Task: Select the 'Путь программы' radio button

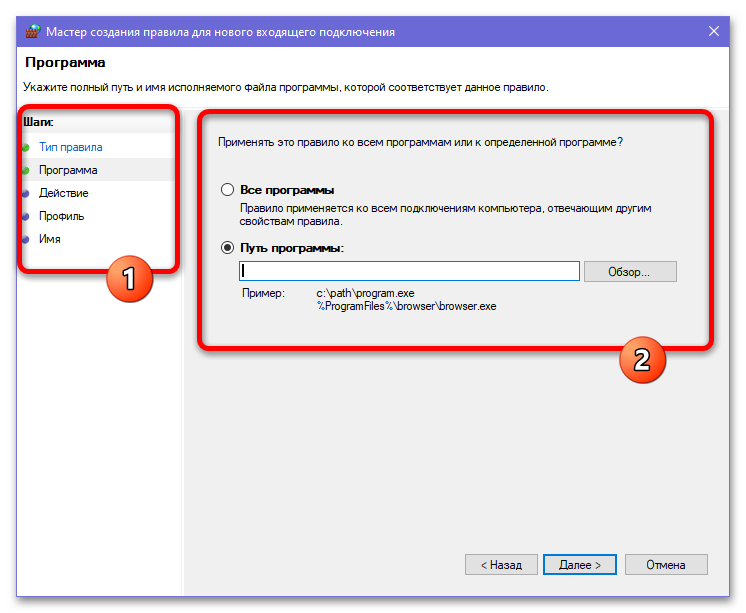Action: (x=227, y=248)
